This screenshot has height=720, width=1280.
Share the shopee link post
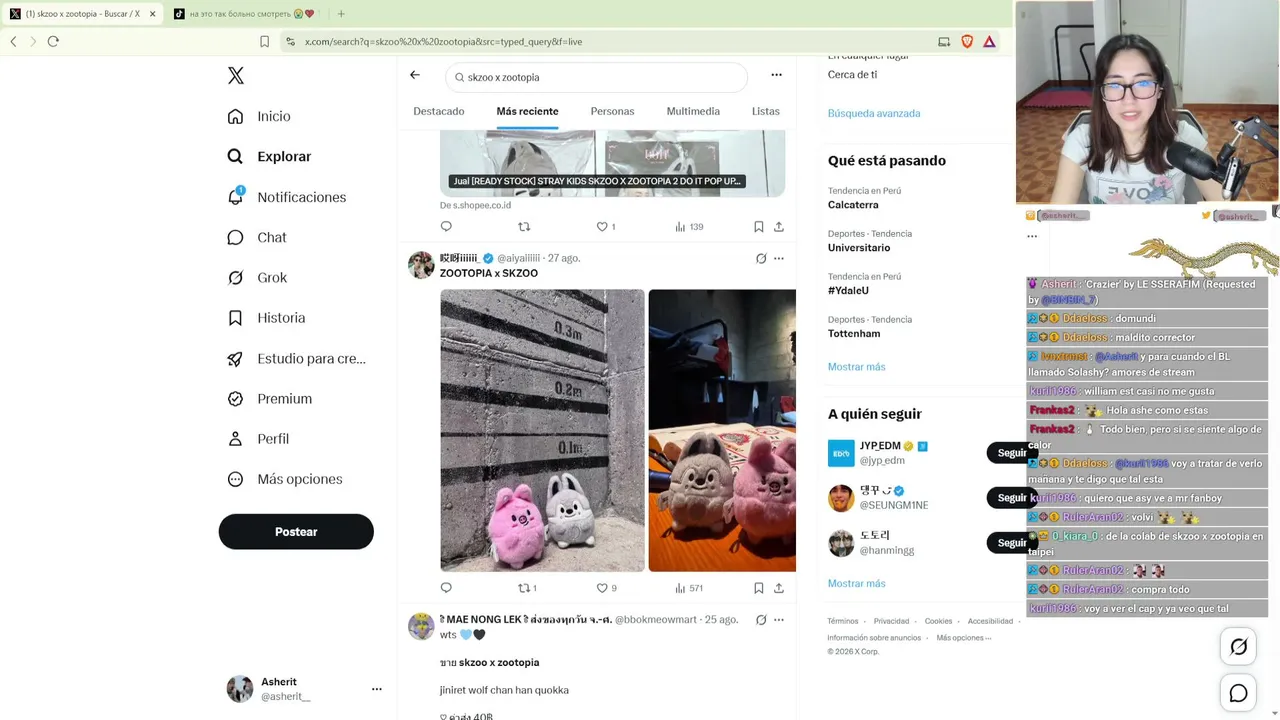click(779, 227)
